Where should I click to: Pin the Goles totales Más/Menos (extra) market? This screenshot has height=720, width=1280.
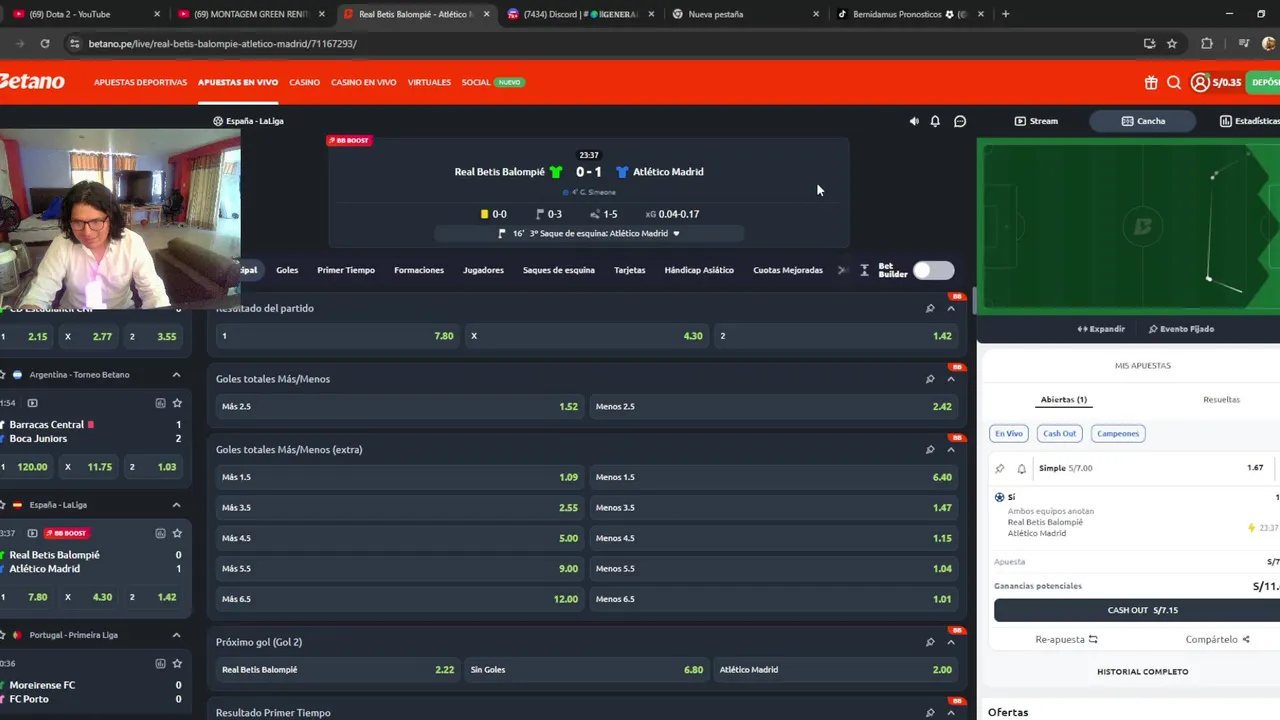click(x=930, y=450)
